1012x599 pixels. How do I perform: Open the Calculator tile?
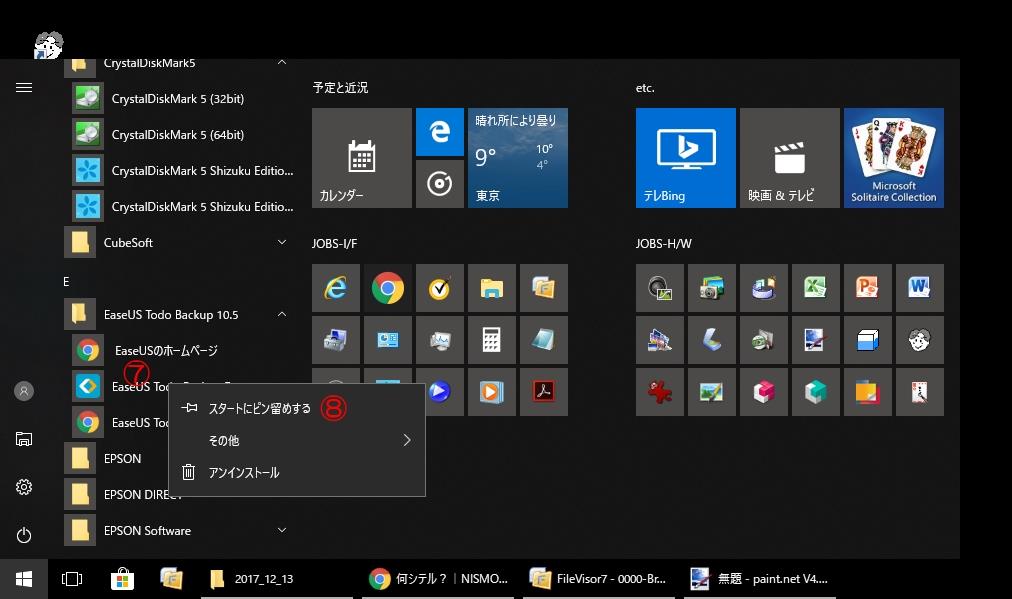(492, 340)
